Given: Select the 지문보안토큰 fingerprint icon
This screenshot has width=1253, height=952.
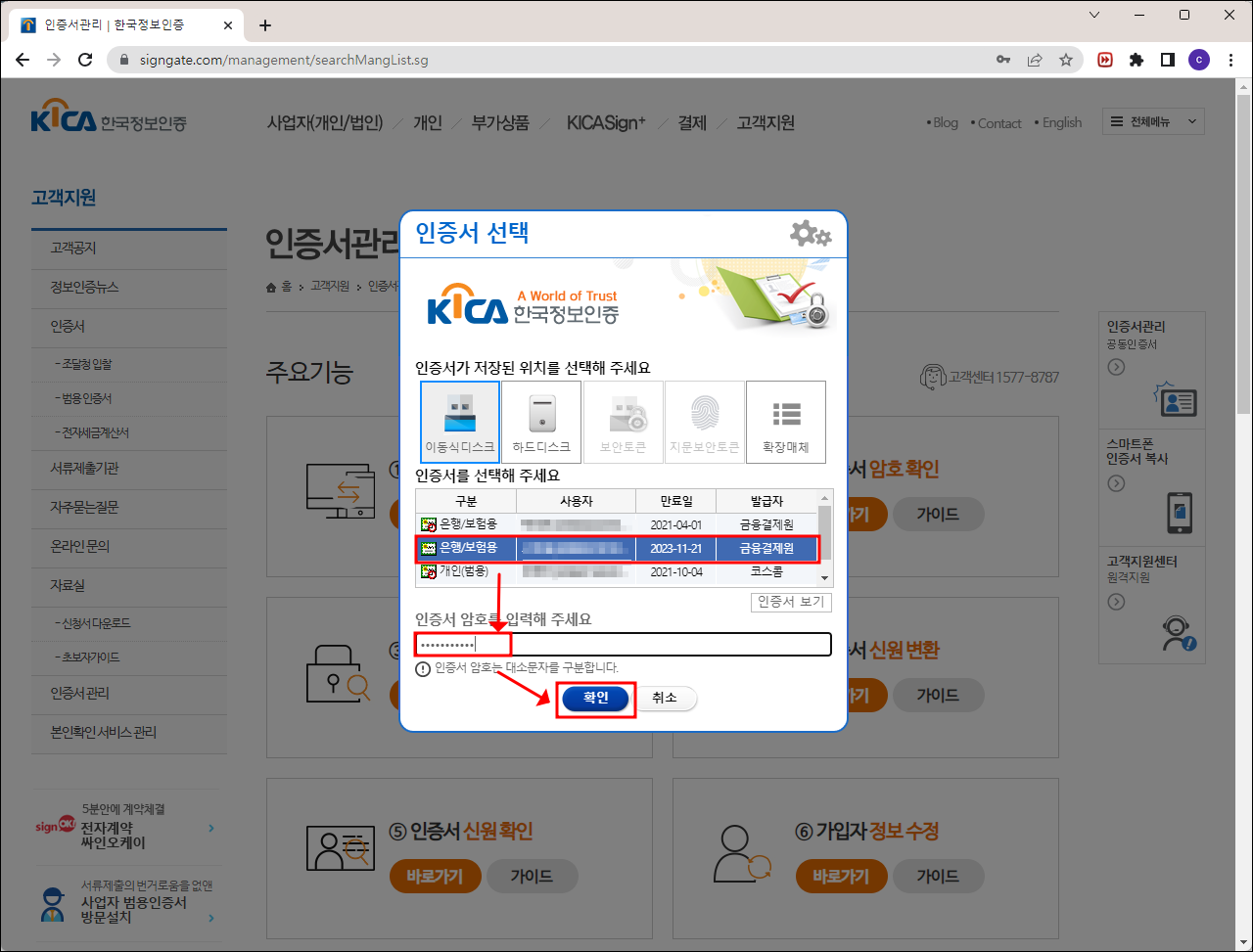Looking at the screenshot, I should click(x=703, y=422).
